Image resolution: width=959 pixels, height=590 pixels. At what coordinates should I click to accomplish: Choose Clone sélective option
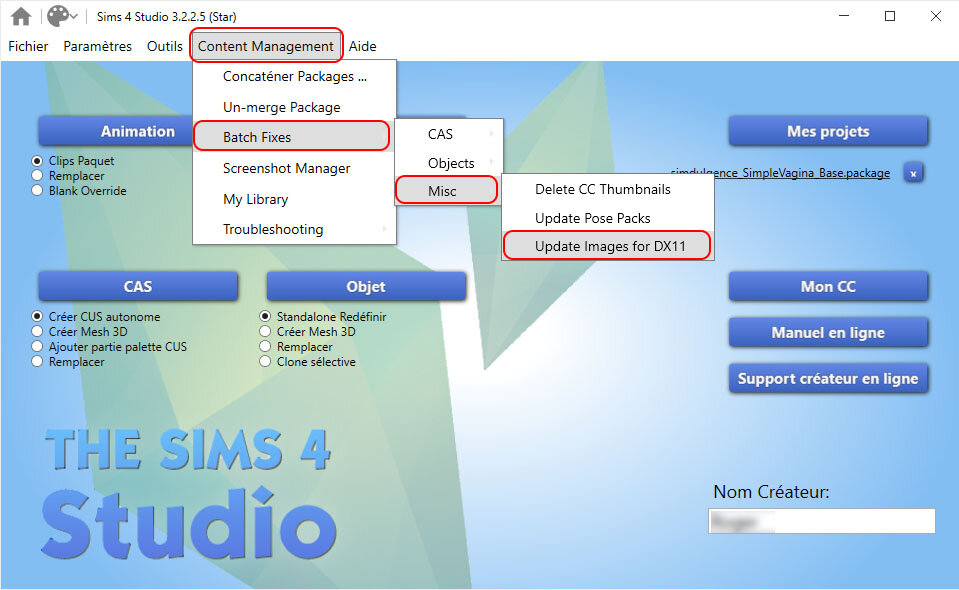[265, 361]
